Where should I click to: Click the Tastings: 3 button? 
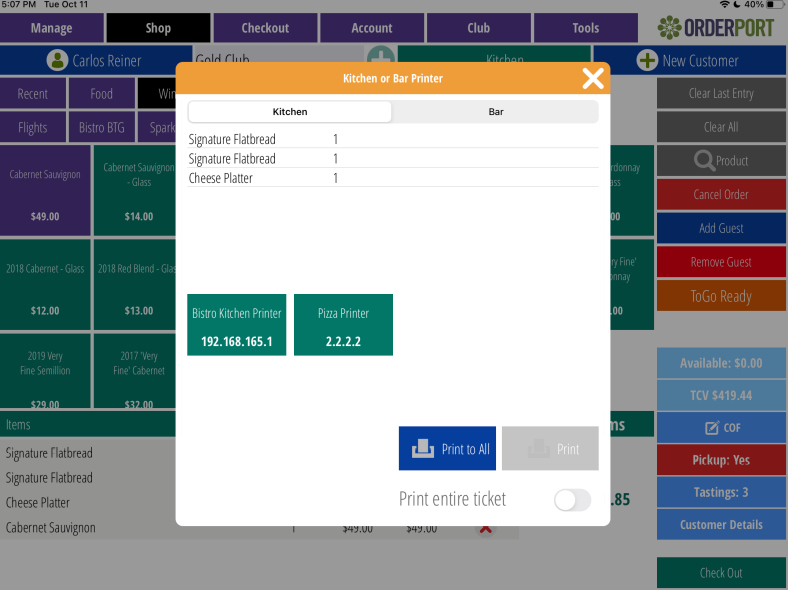click(721, 492)
